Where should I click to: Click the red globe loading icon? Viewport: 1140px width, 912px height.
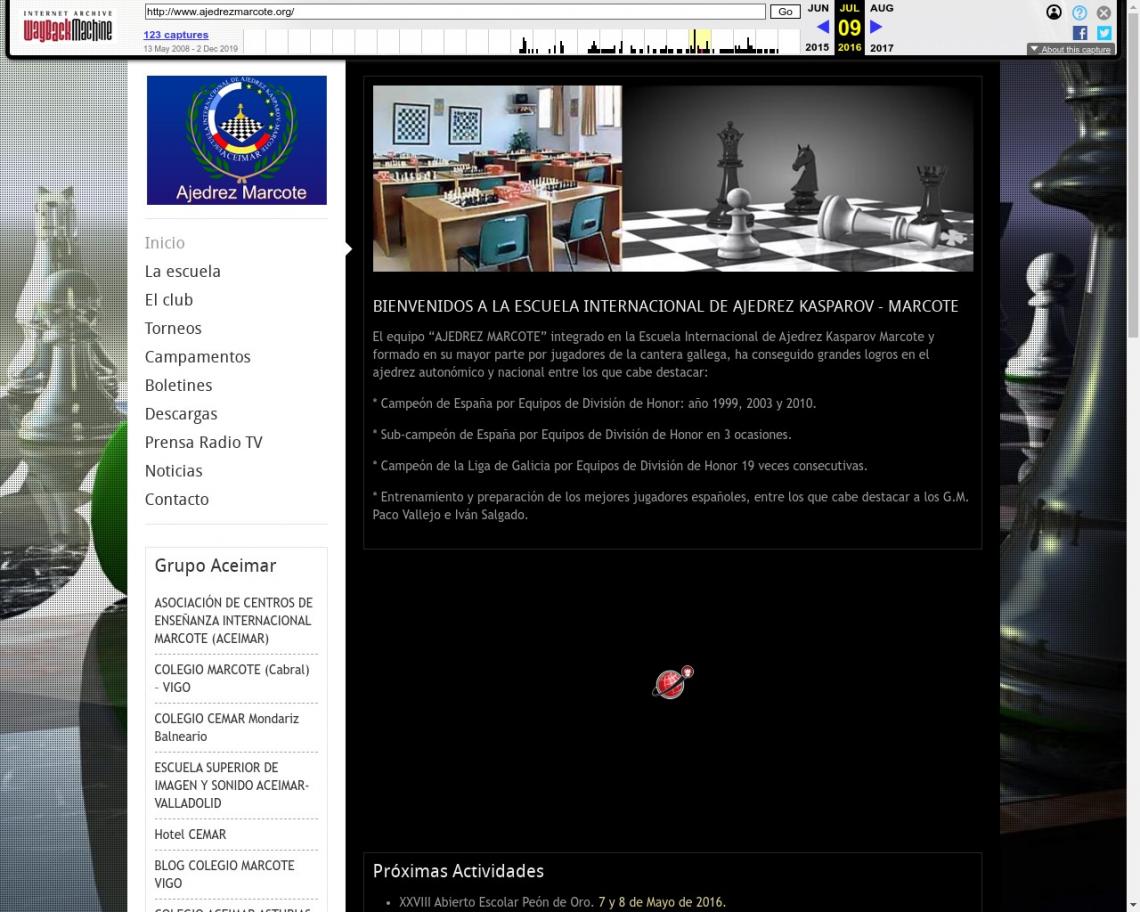(x=673, y=682)
